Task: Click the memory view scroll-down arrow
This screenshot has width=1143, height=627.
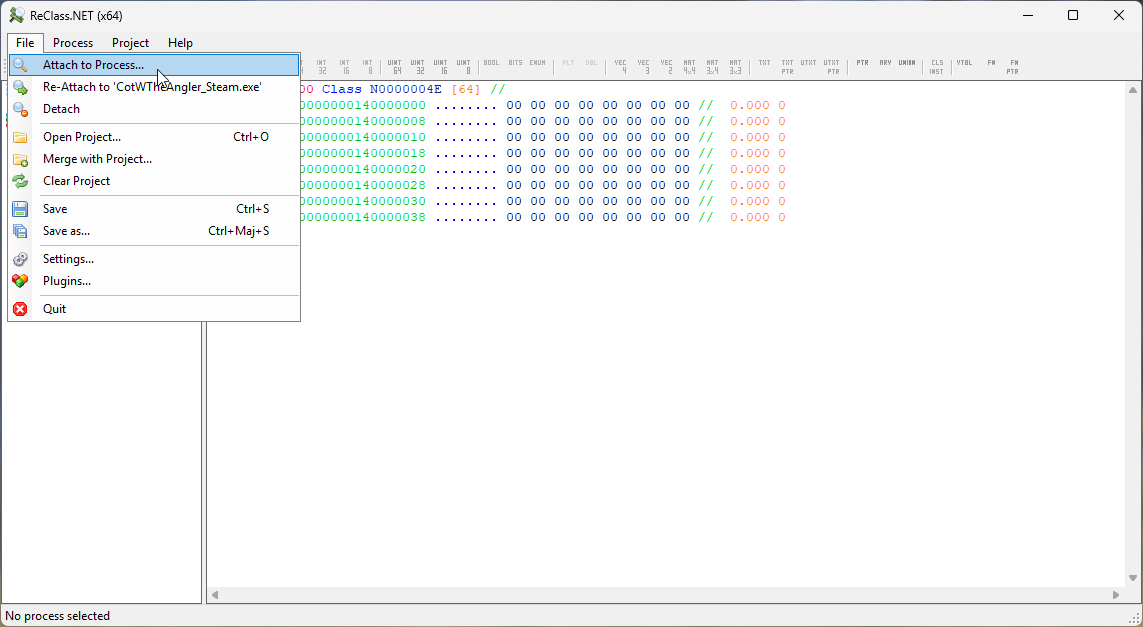Action: coord(1133,579)
